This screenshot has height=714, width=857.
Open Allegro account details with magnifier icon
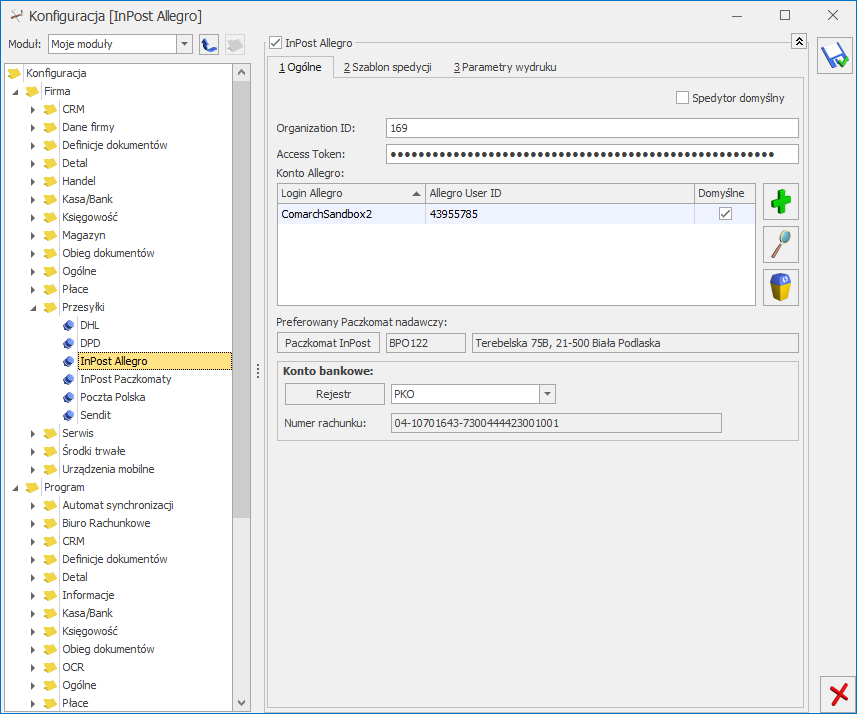780,244
